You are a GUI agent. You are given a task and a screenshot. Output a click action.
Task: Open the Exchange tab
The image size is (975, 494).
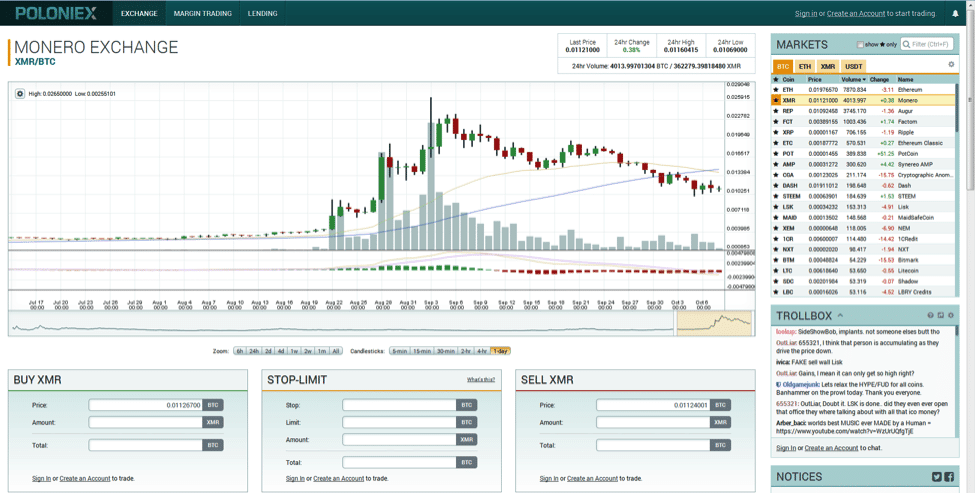pyautogui.click(x=139, y=13)
